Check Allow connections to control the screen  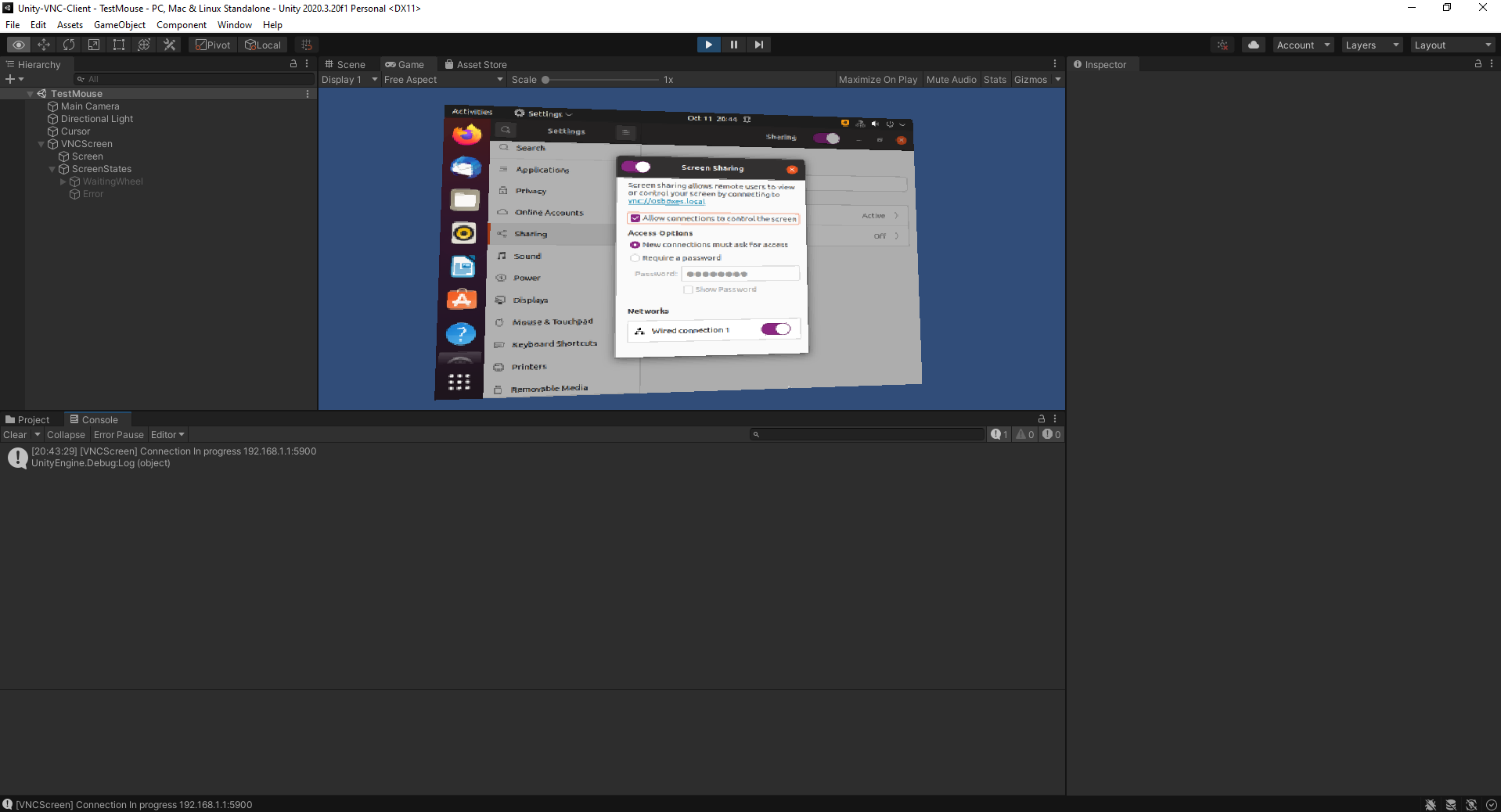[635, 218]
